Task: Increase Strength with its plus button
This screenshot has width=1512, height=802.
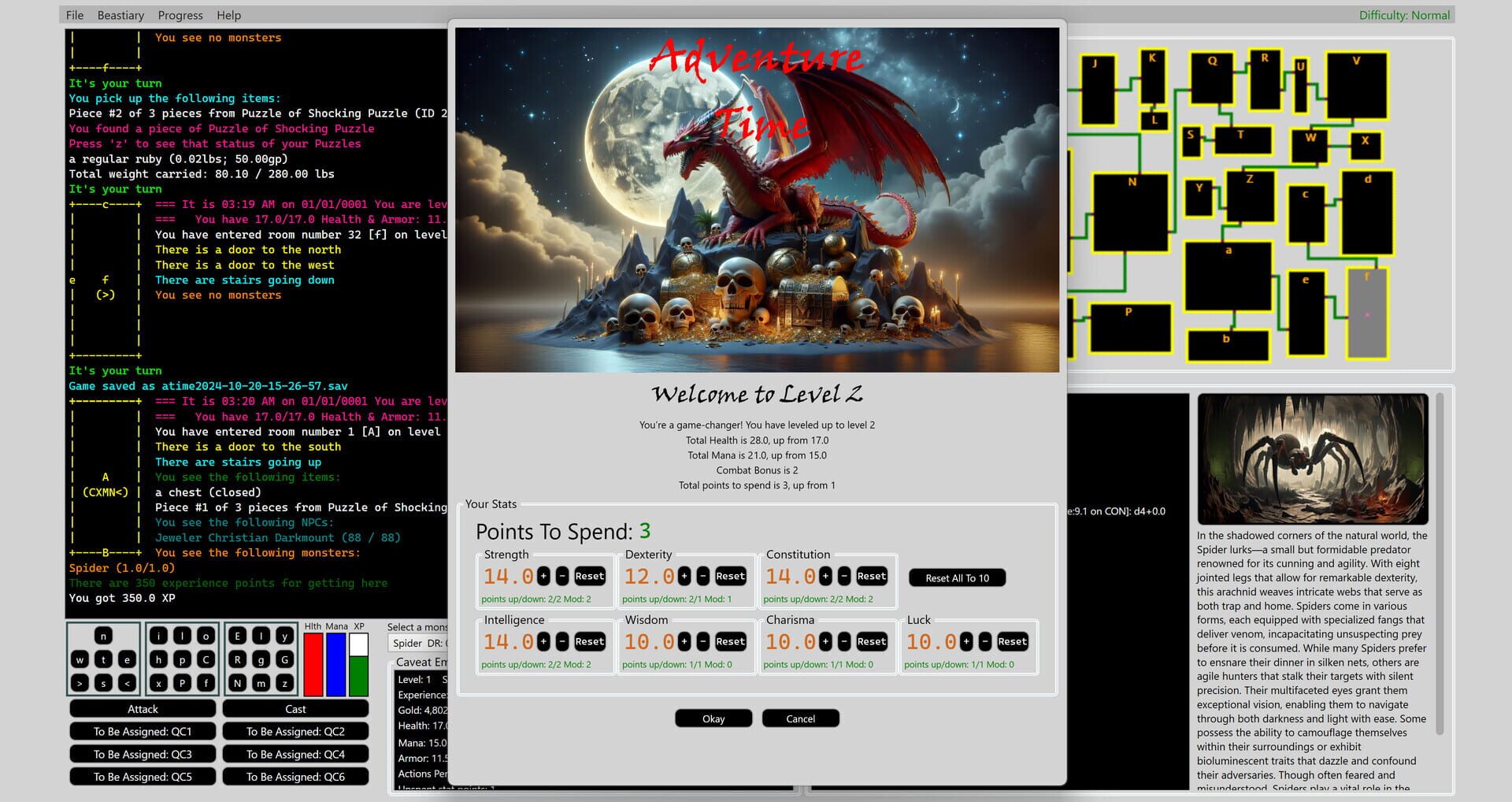Action: [x=544, y=576]
